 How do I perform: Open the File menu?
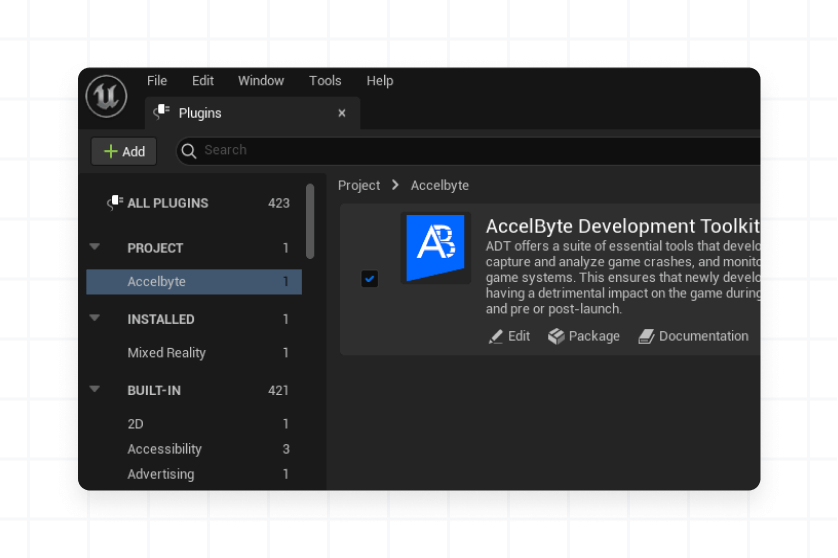(x=157, y=81)
